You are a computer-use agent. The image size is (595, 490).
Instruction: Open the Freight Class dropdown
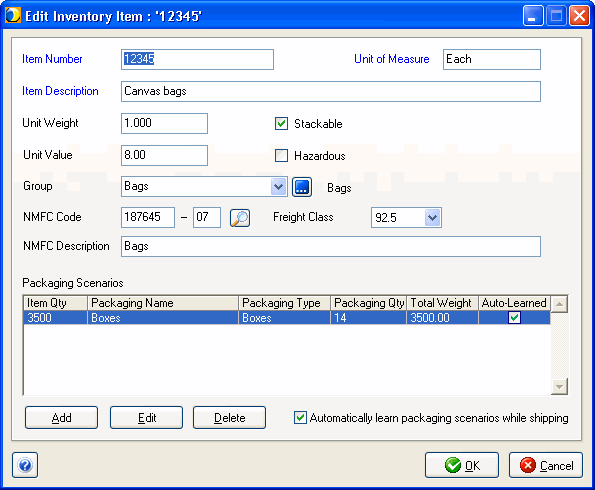pyautogui.click(x=433, y=217)
